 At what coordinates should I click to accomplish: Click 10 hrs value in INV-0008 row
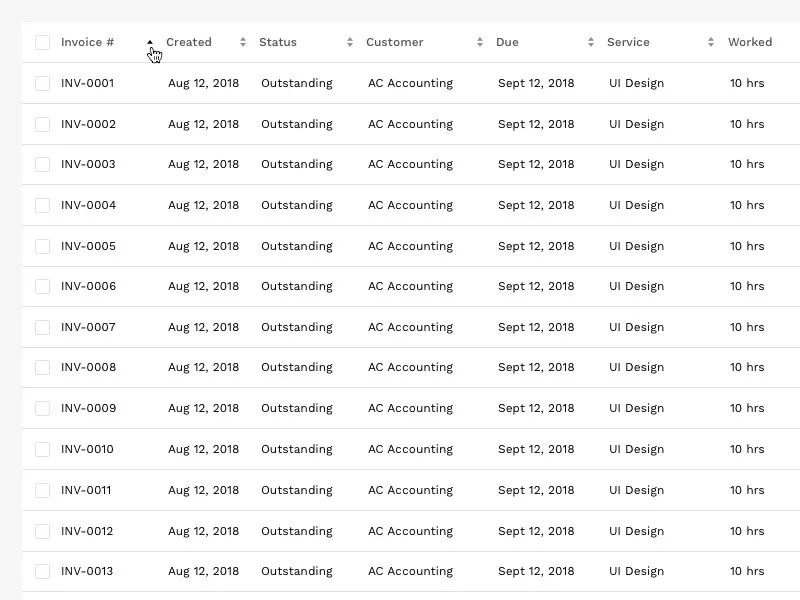point(747,367)
